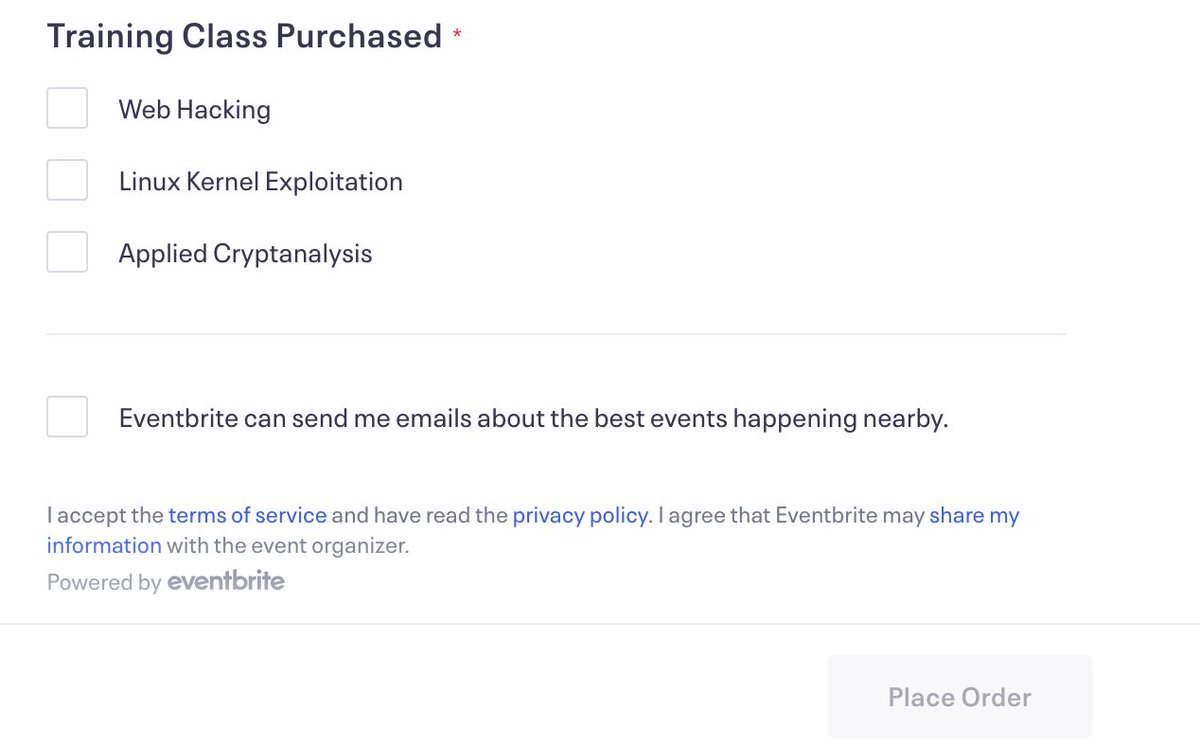Image resolution: width=1200 pixels, height=746 pixels.
Task: Click the red required asterisk
Action: point(457,36)
